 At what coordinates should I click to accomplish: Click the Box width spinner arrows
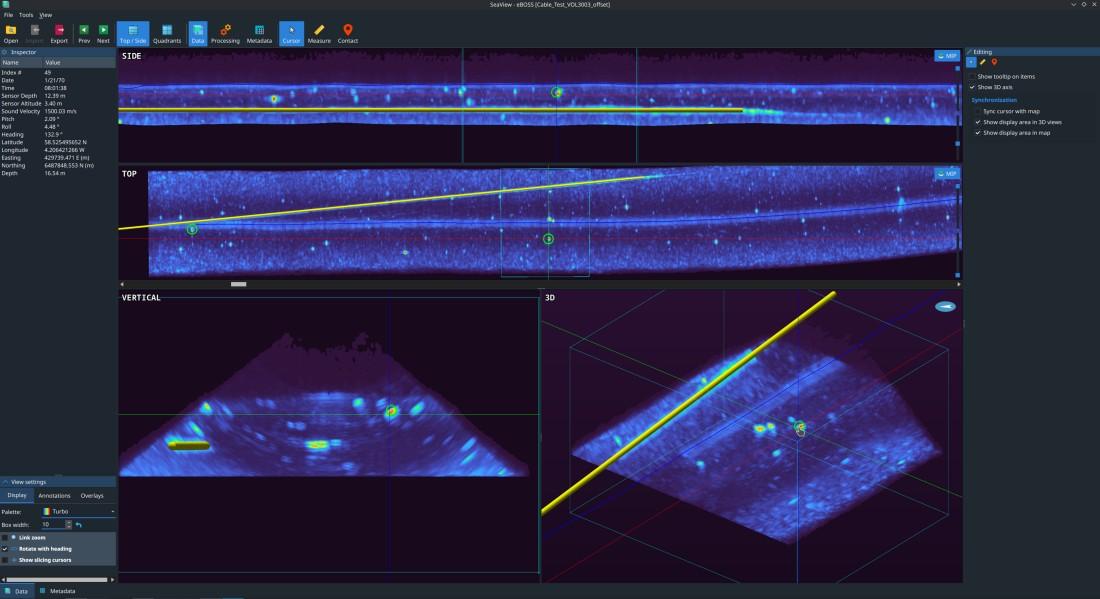point(68,524)
